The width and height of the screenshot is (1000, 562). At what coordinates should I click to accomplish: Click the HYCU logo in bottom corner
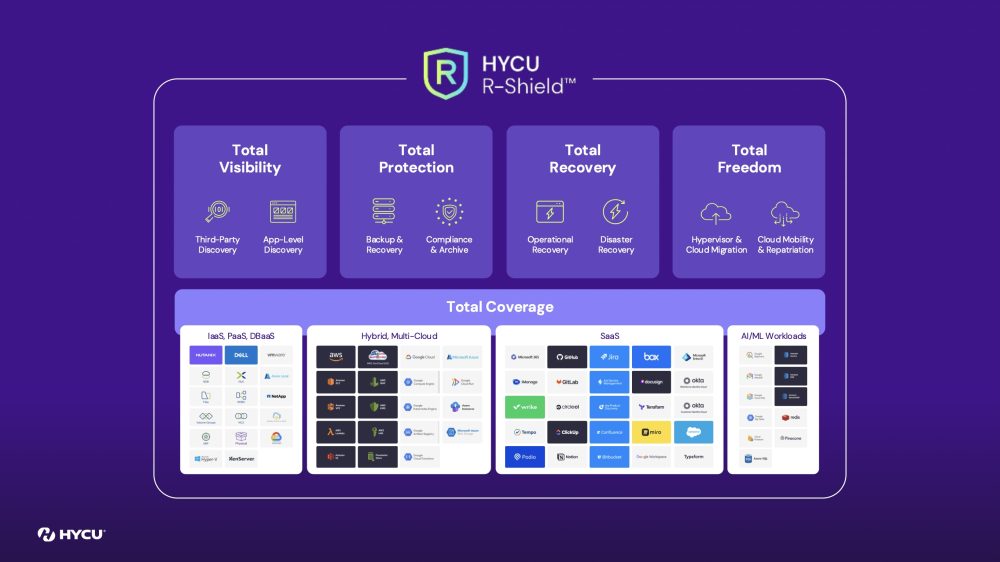coord(71,534)
